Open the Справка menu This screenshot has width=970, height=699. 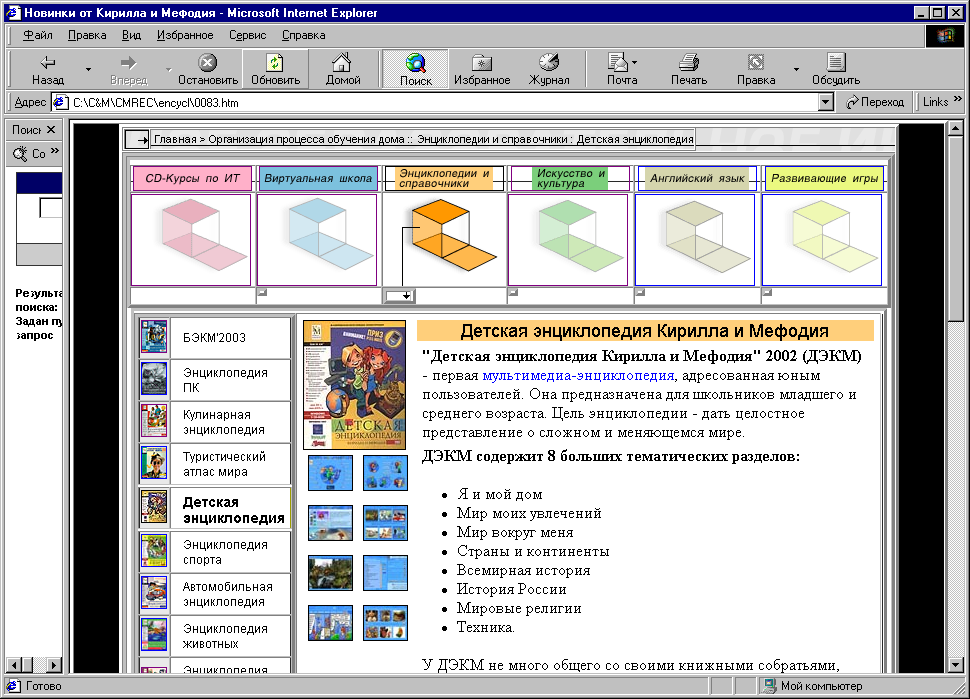coord(304,35)
